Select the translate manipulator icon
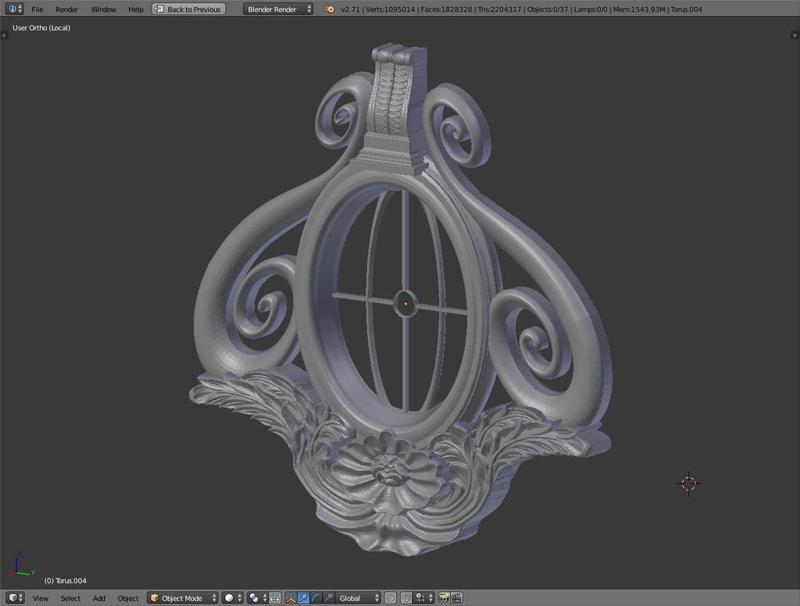 [304, 596]
